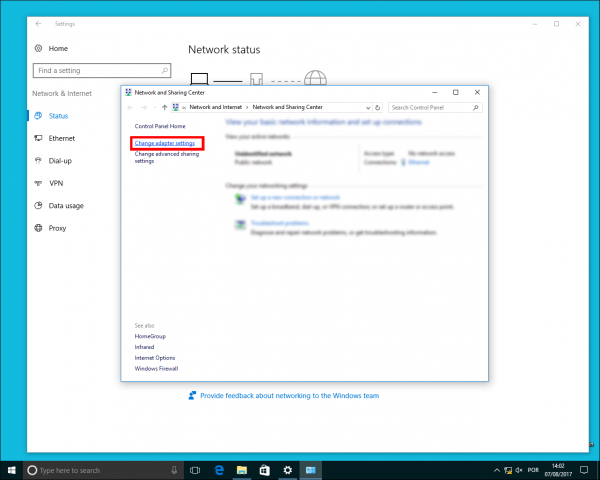Screen dimensions: 600x480
Task: Click the address bar location icon
Action: point(176,108)
